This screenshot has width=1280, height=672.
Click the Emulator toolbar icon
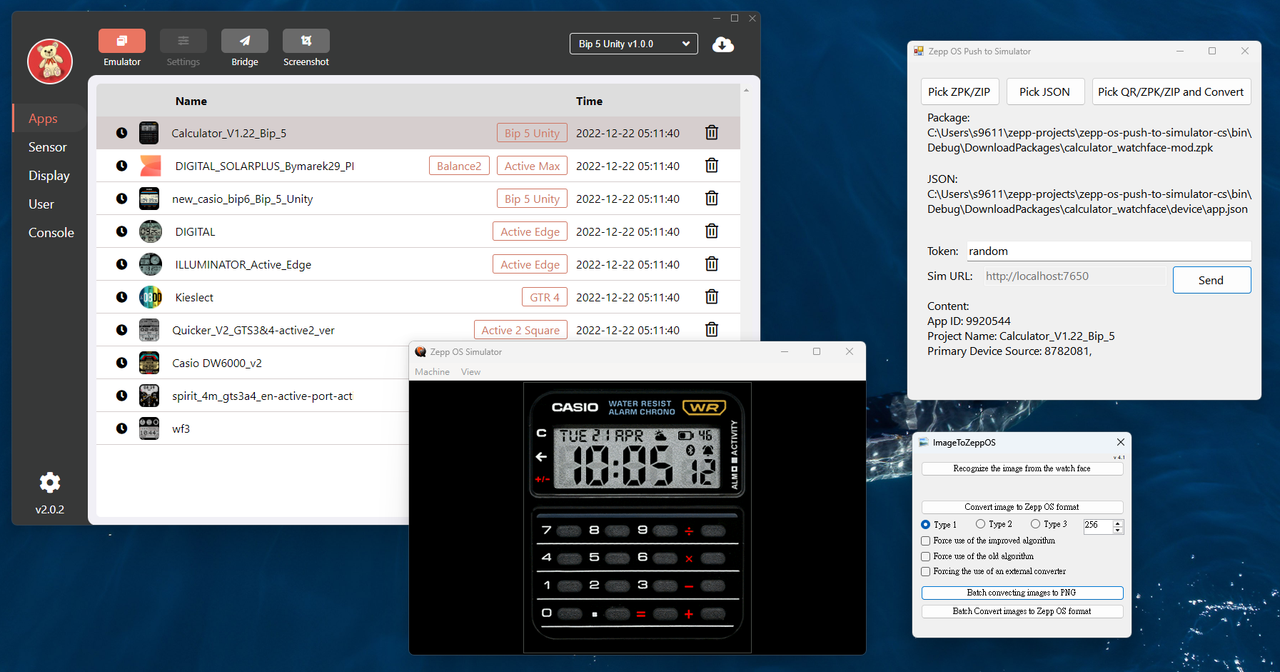tap(122, 41)
